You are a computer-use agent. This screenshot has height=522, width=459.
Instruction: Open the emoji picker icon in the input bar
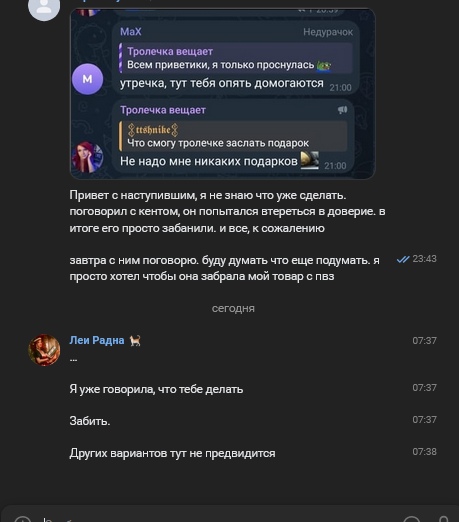pyautogui.click(x=412, y=519)
